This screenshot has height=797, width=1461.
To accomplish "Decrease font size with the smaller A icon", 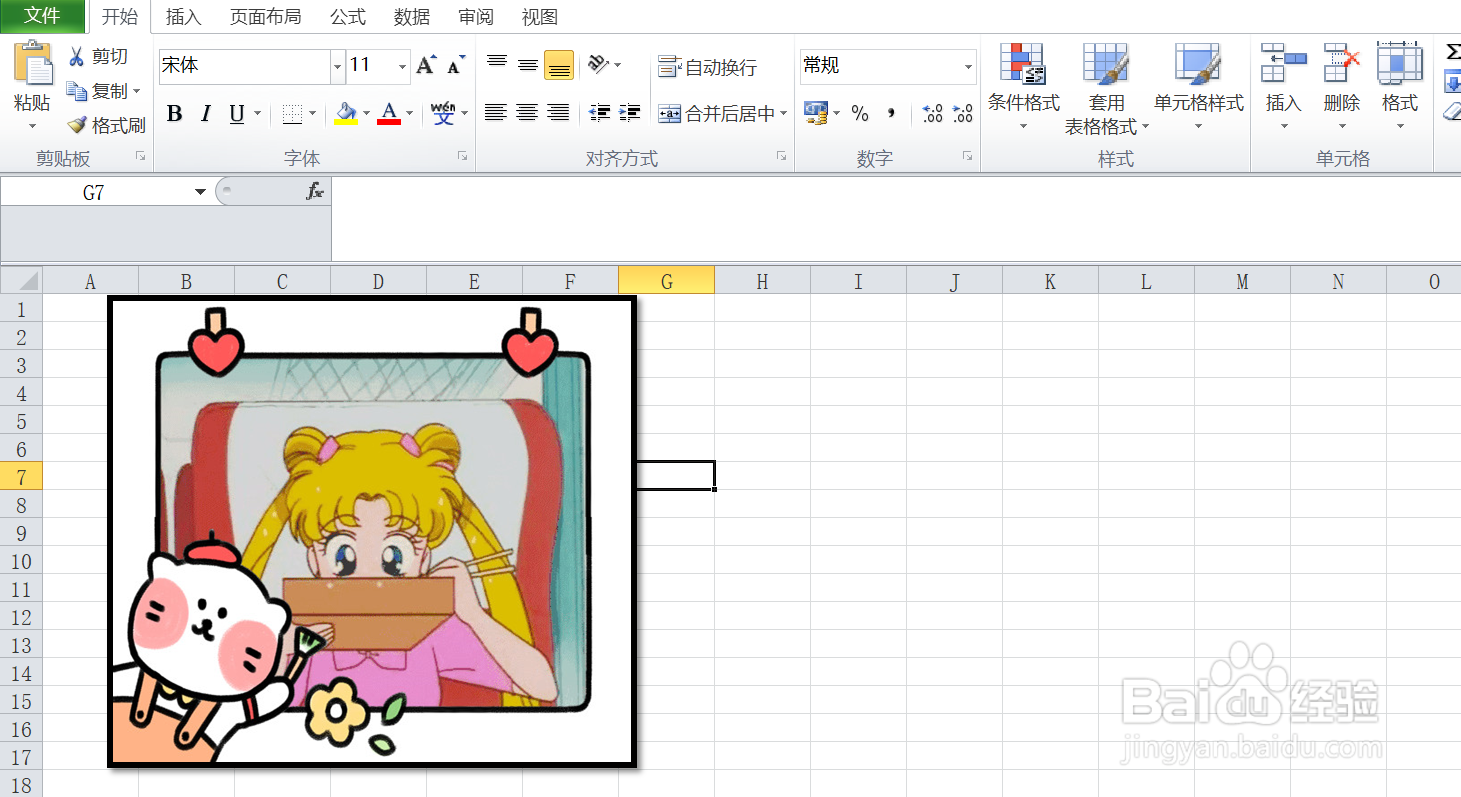I will coord(456,65).
